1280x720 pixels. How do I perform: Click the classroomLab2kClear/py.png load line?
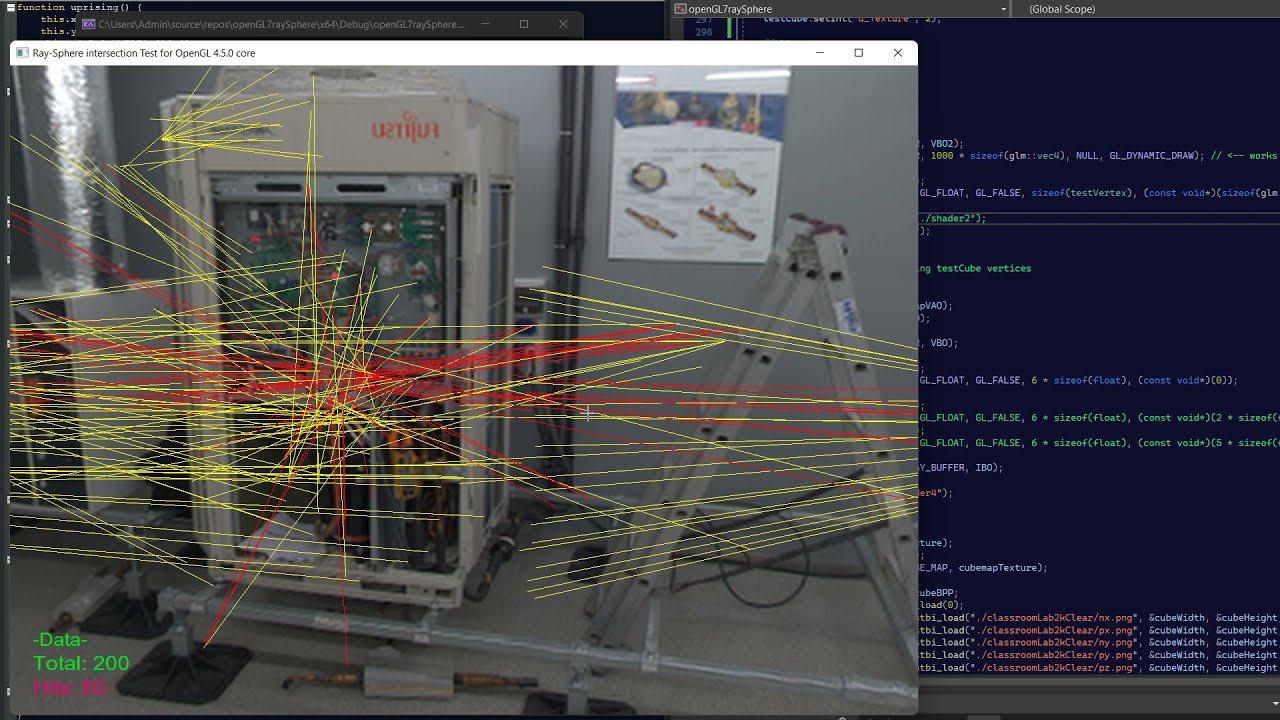(x=1098, y=655)
